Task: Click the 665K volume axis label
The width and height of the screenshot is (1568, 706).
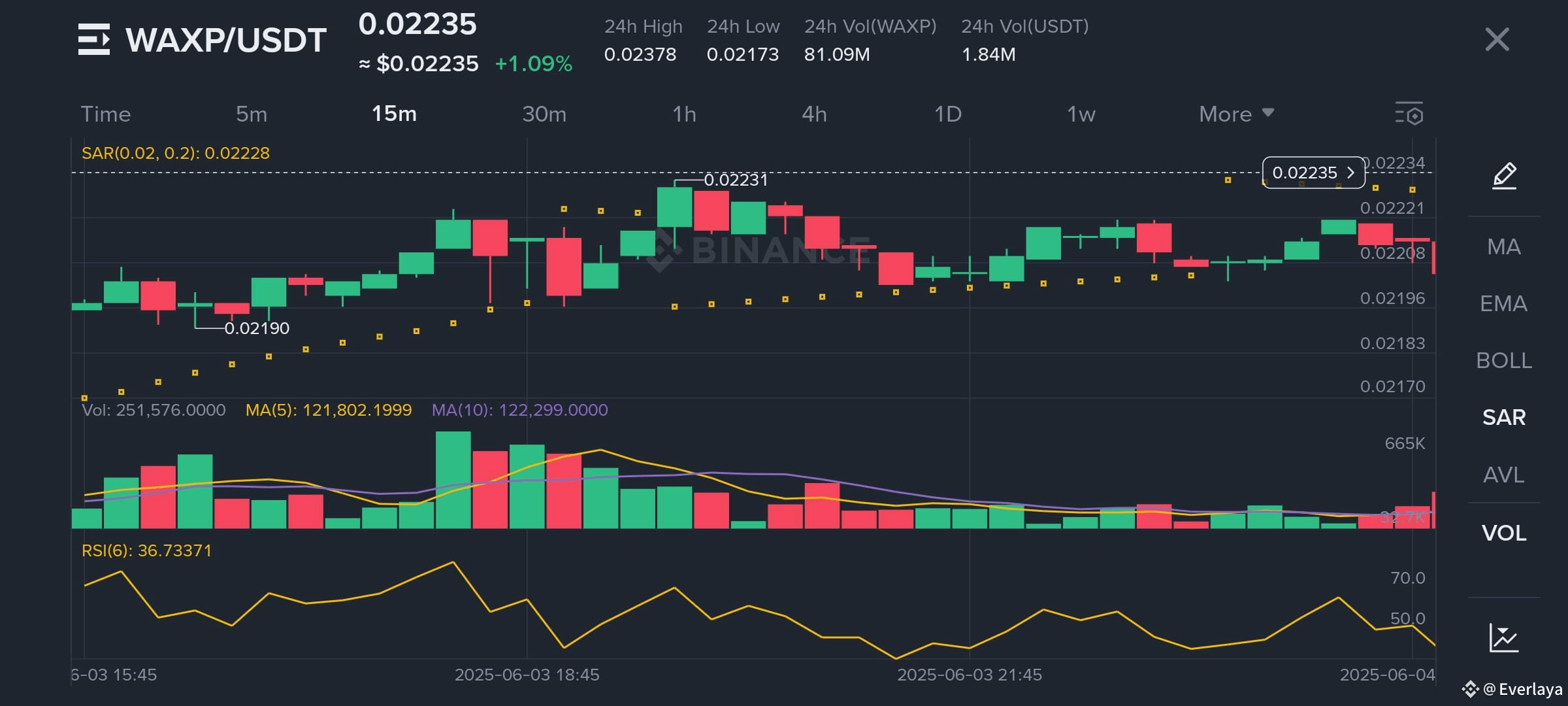Action: pos(1405,443)
